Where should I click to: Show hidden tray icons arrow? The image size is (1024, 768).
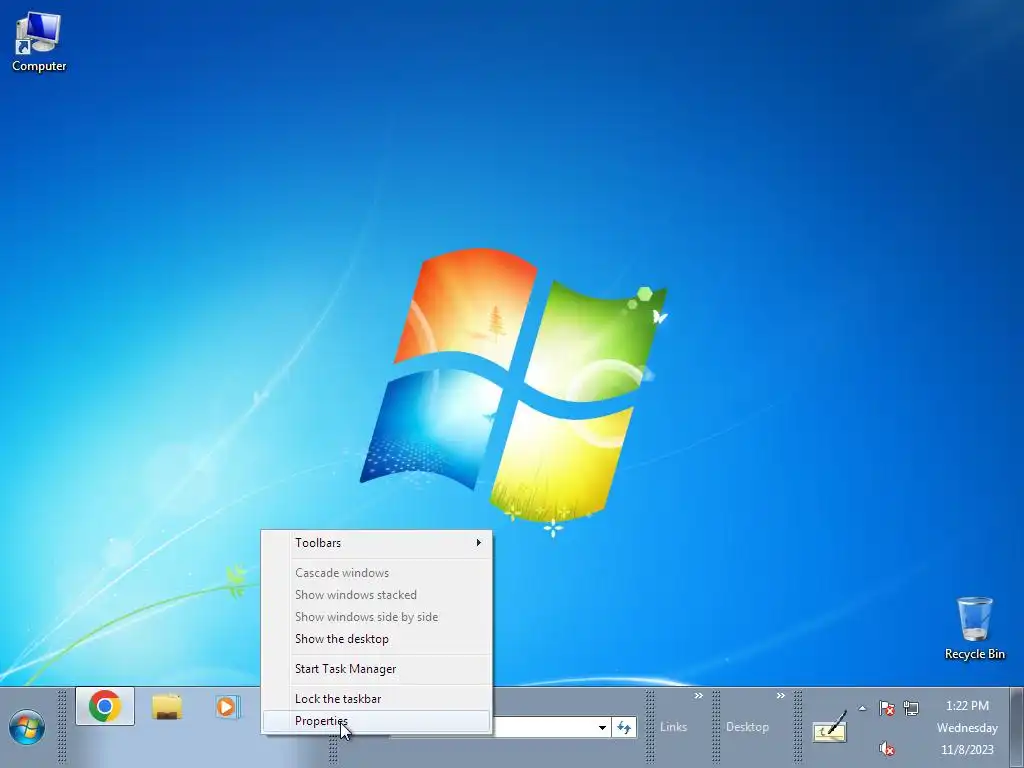862,708
